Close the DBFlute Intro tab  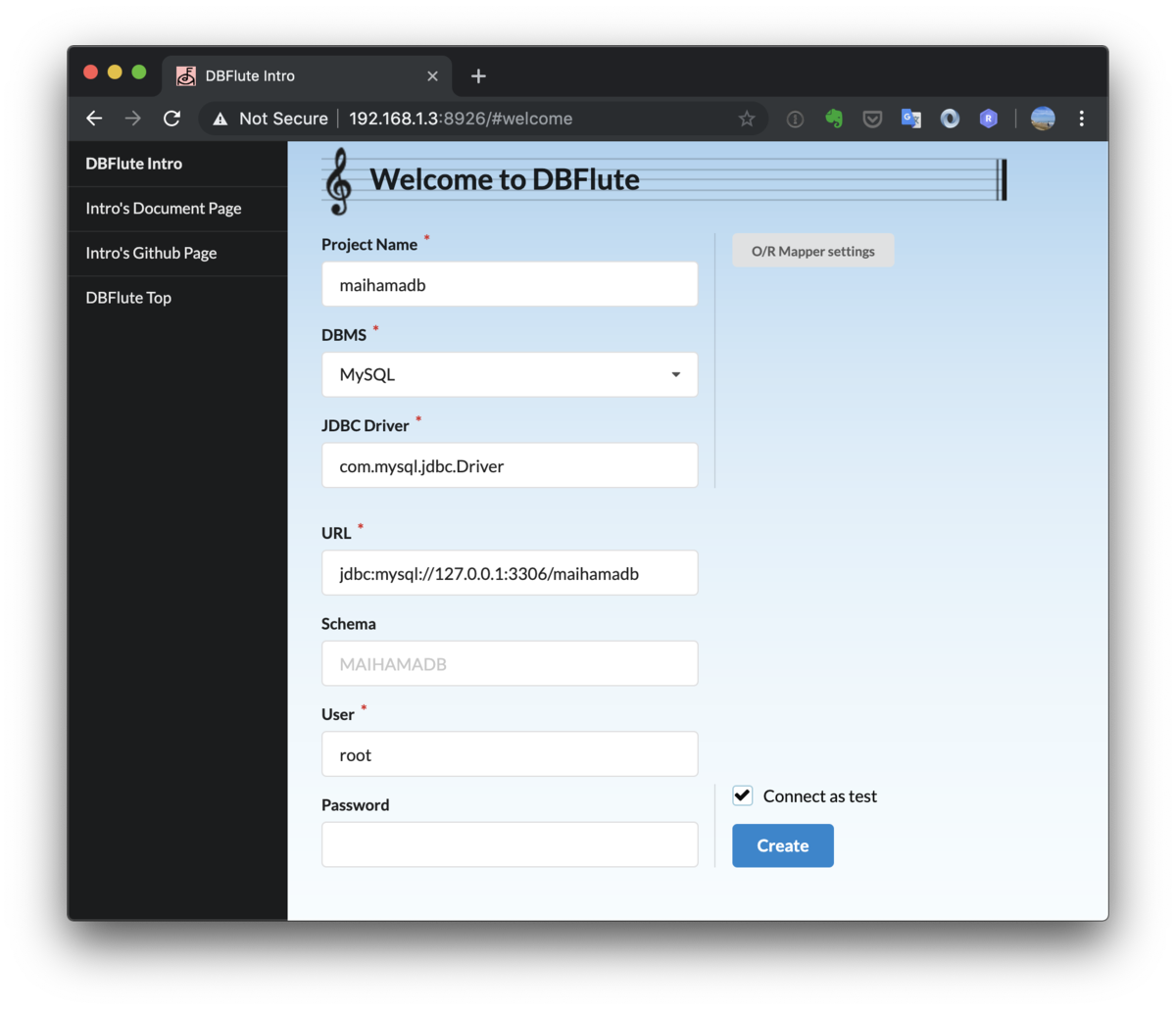click(432, 75)
